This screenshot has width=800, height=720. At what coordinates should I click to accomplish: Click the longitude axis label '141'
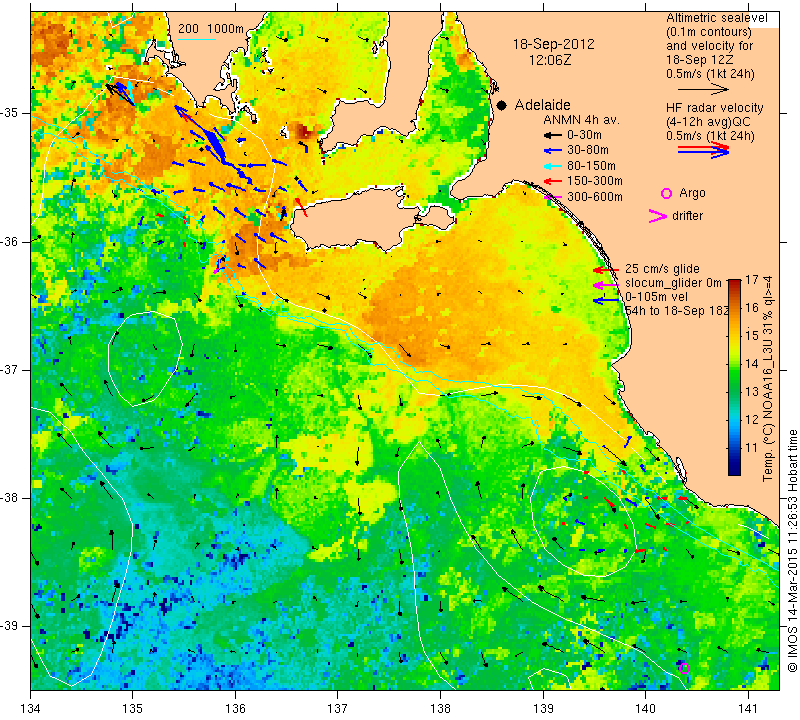click(x=748, y=708)
